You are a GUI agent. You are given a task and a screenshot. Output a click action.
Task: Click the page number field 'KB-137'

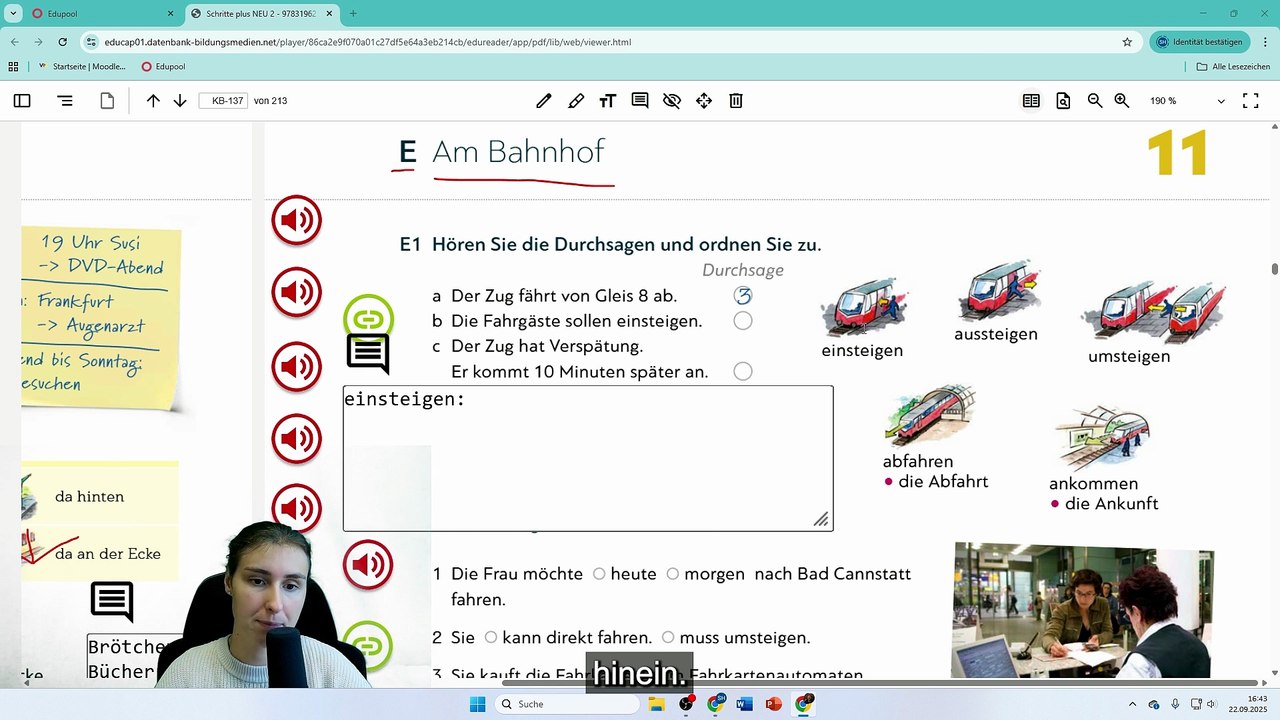click(223, 101)
